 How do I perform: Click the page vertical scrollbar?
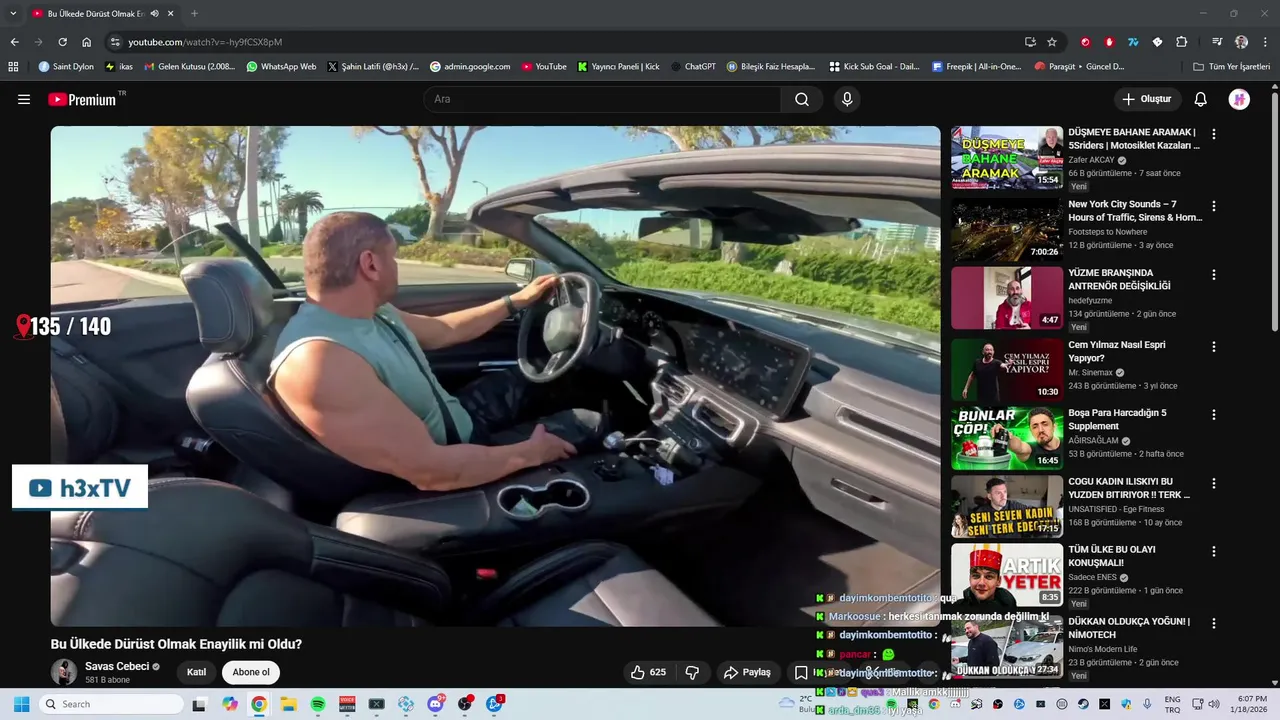point(1275,210)
